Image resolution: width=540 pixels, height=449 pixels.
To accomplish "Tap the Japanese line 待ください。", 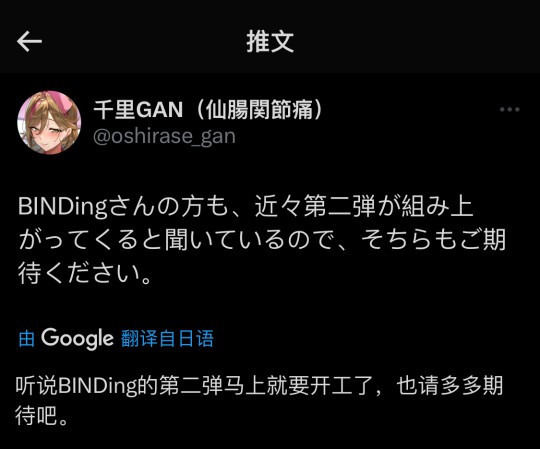I will (x=85, y=273).
